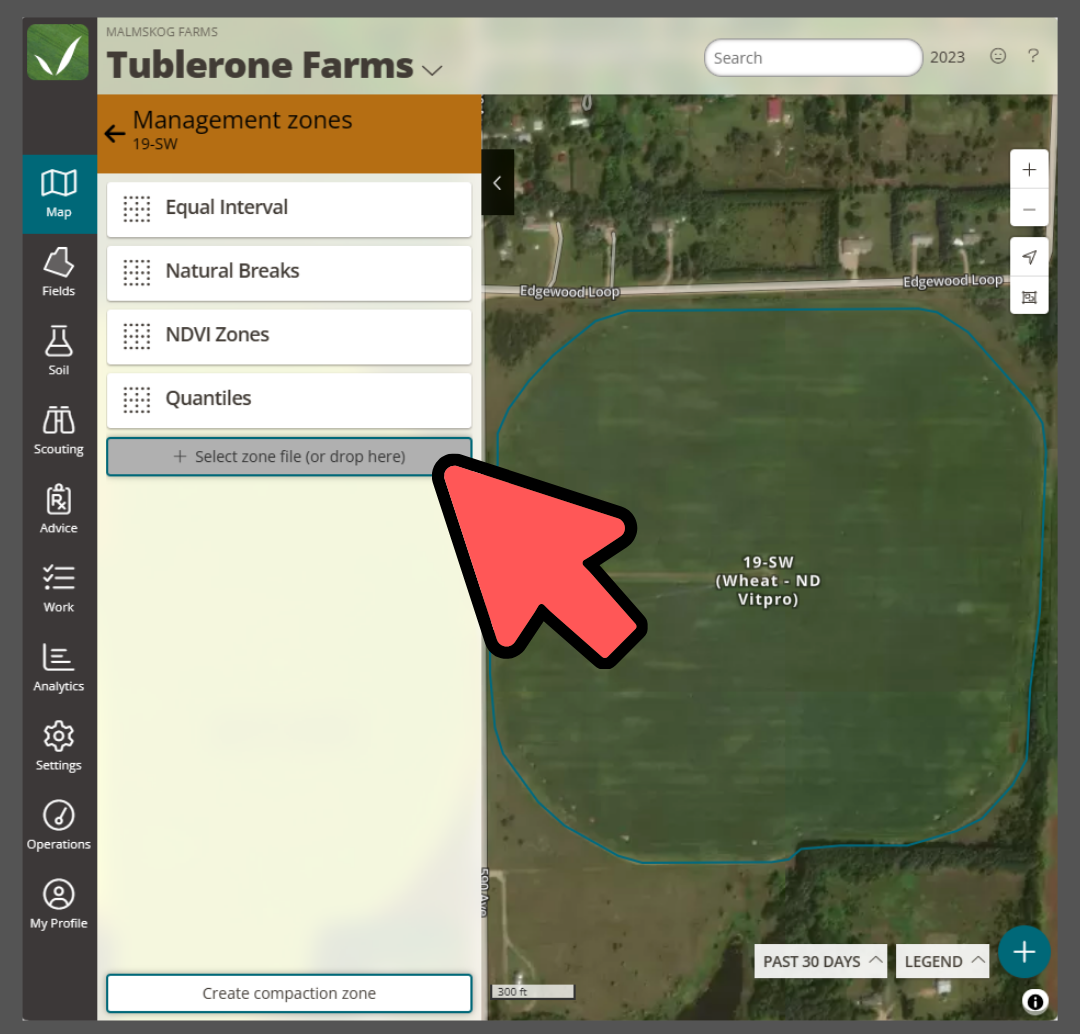The image size is (1080, 1034).
Task: Select the Quantiles zone method
Action: point(289,400)
